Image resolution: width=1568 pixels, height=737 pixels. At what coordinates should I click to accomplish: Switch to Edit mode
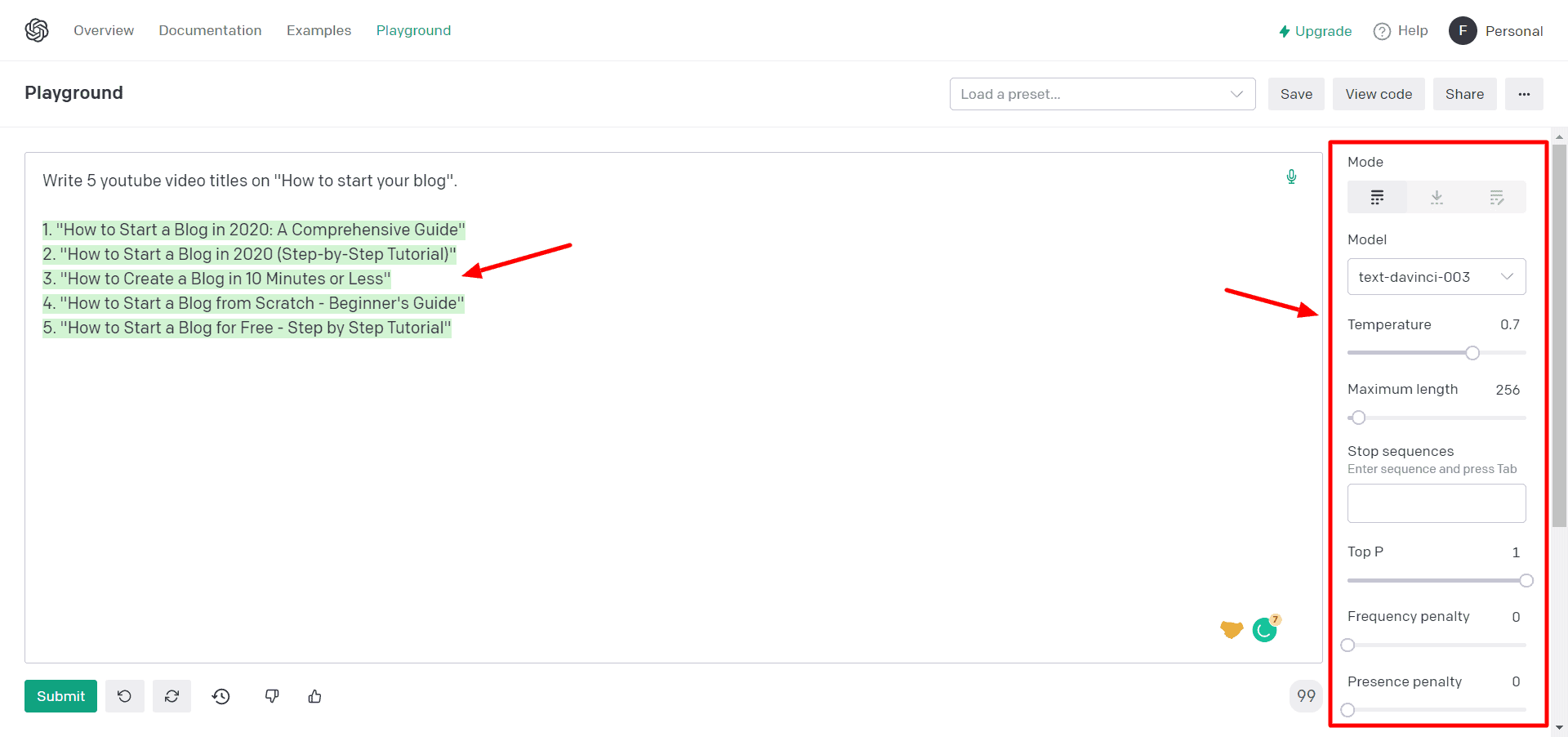[1496, 197]
